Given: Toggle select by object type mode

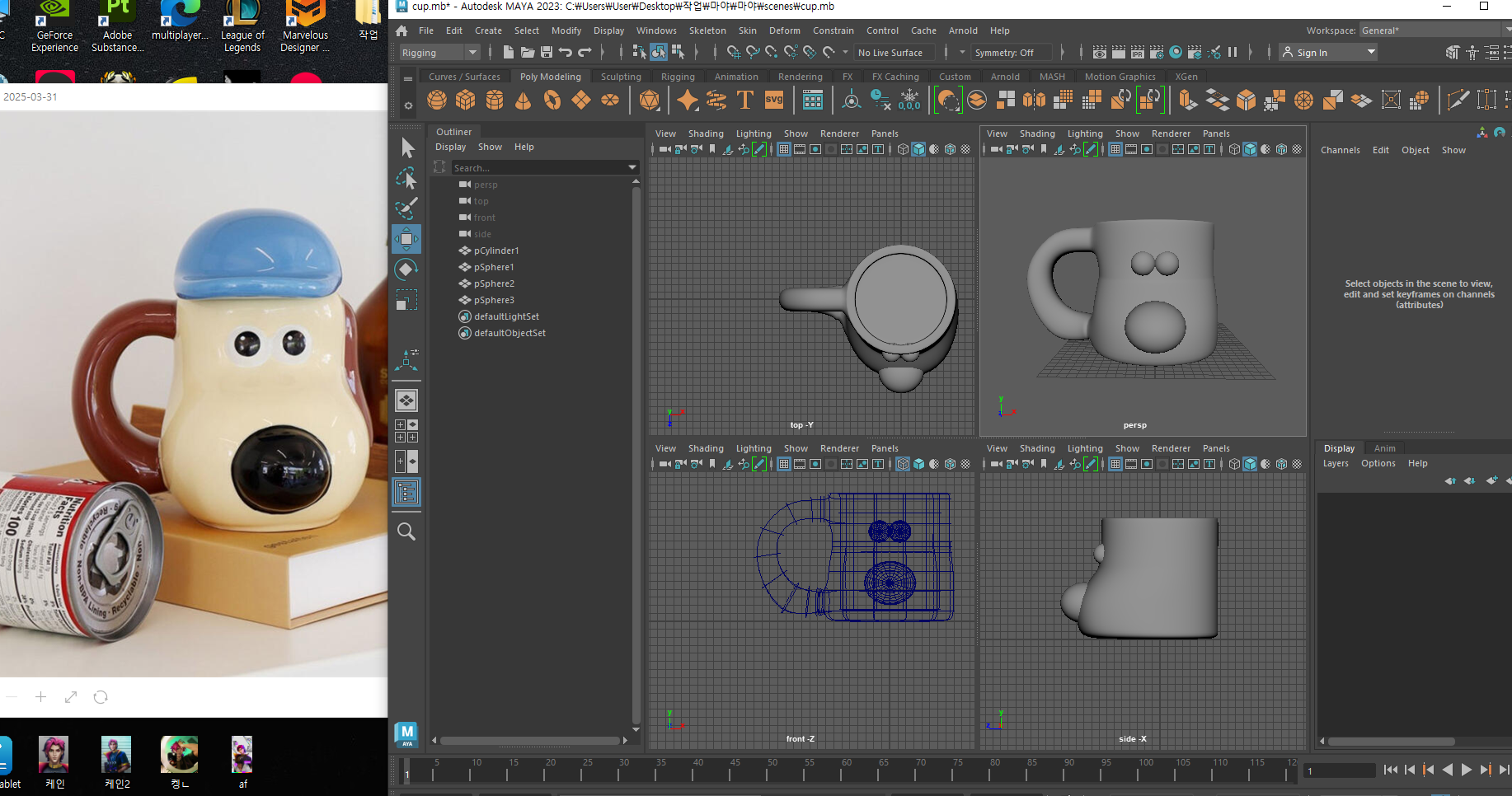Looking at the screenshot, I should [x=659, y=52].
